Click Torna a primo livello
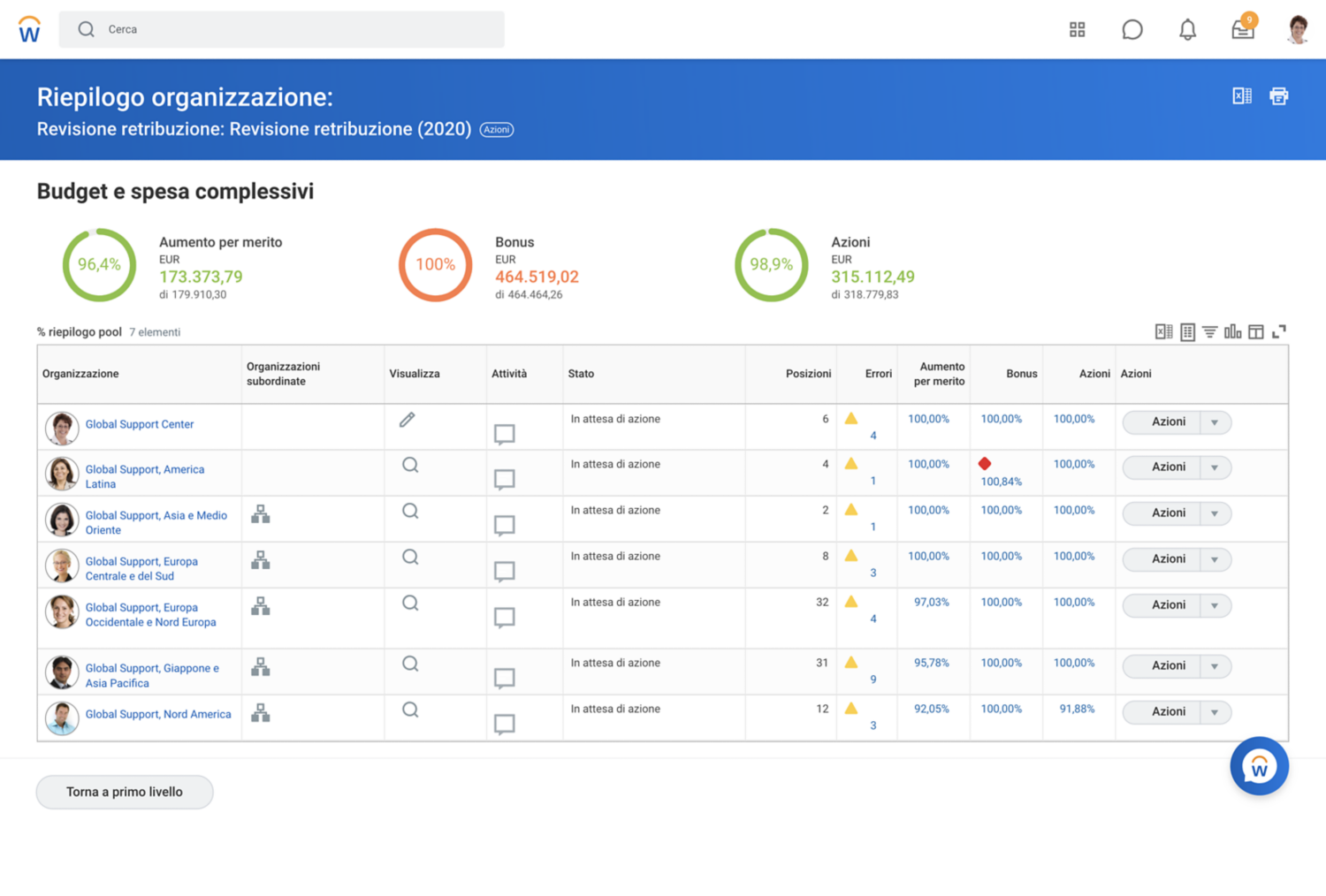 coord(124,792)
